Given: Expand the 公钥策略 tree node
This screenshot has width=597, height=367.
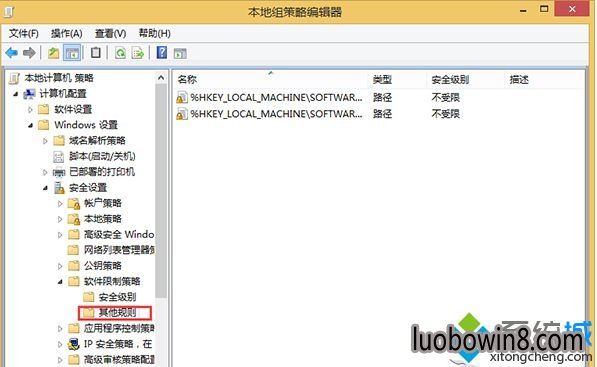Looking at the screenshot, I should 60,266.
